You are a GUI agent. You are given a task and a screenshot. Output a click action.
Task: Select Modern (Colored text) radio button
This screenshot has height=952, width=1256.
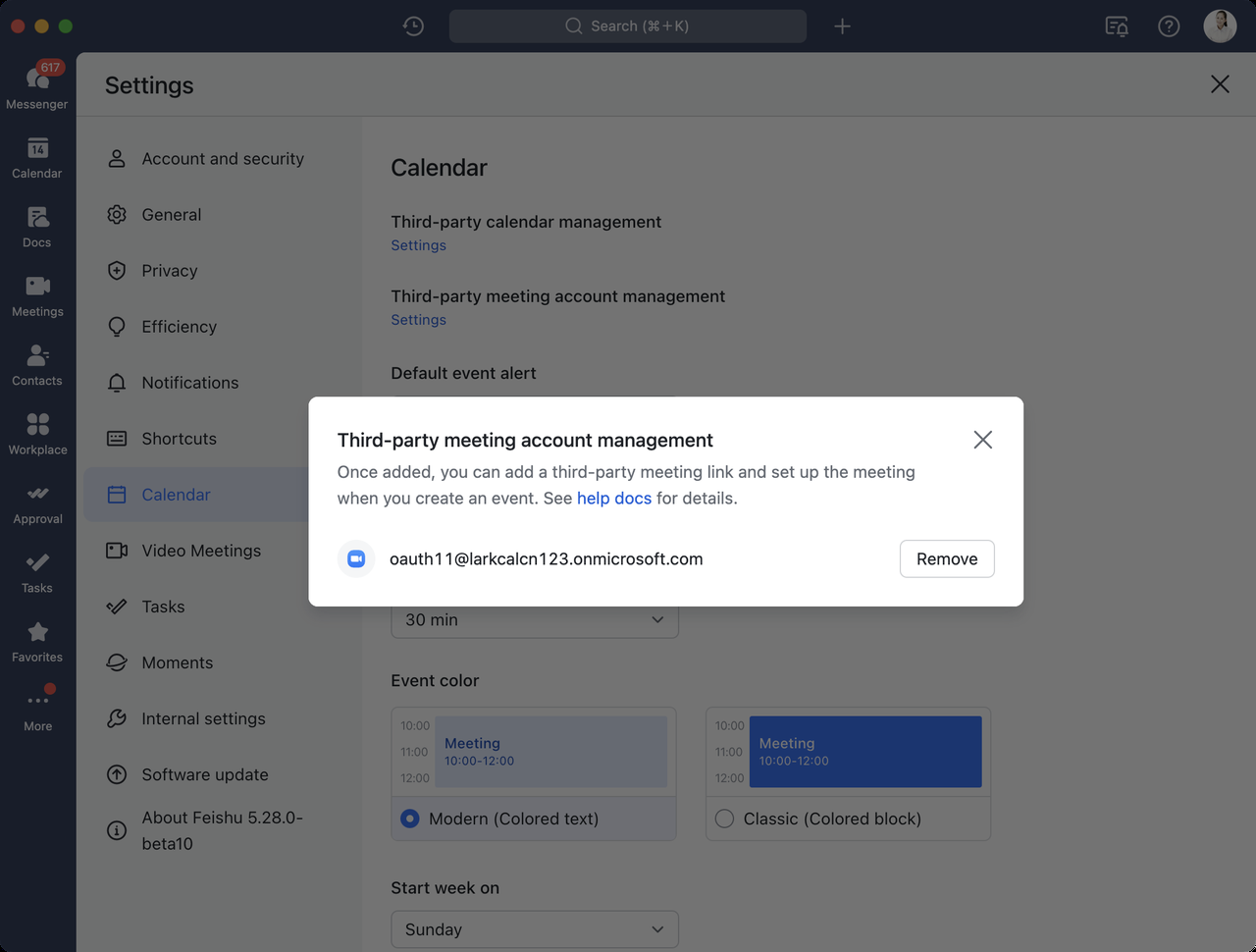(x=410, y=819)
